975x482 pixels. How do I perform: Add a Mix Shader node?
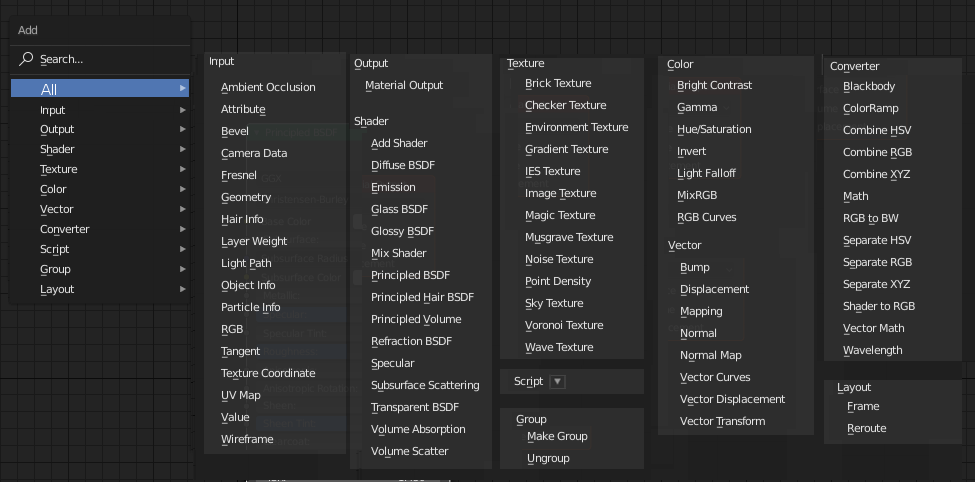point(399,253)
